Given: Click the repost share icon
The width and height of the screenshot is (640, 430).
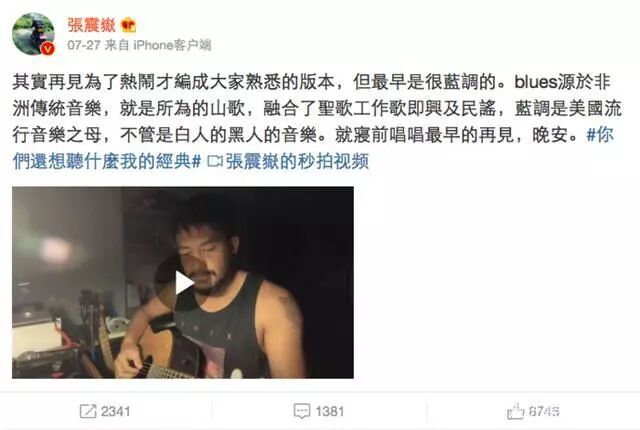Looking at the screenshot, I should (x=88, y=411).
